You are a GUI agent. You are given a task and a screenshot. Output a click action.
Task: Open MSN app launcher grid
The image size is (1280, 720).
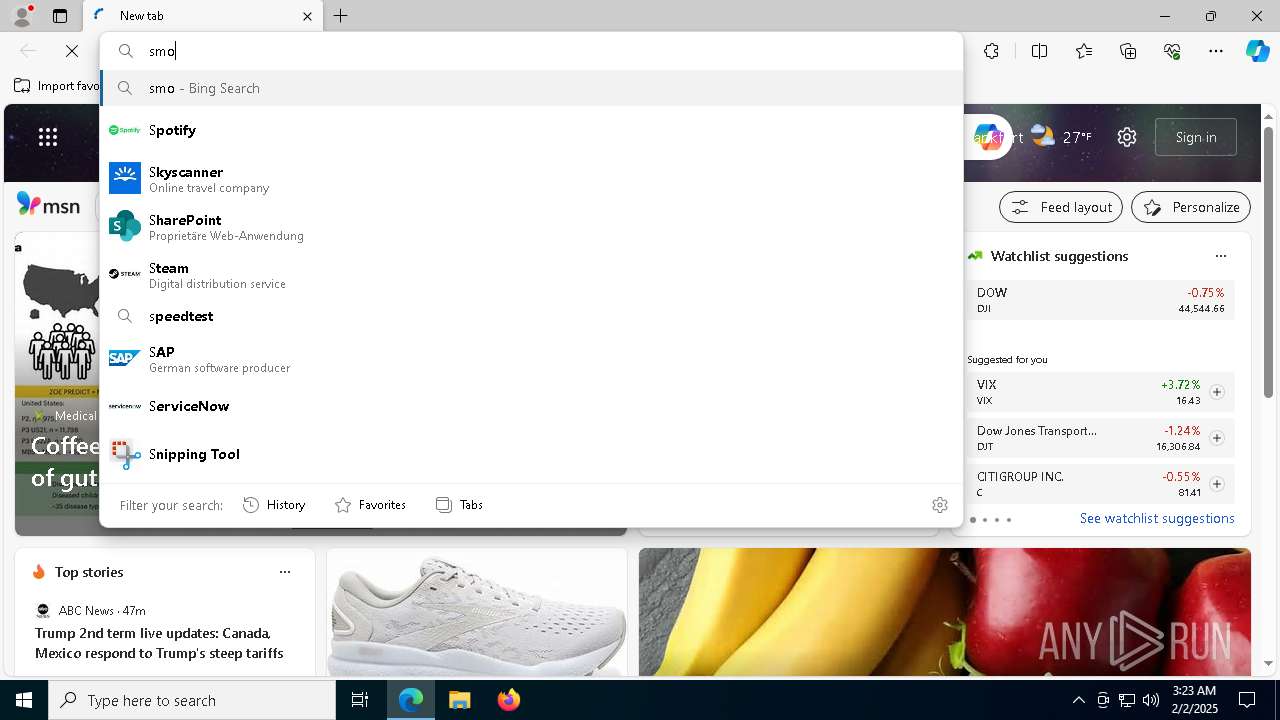(48, 137)
